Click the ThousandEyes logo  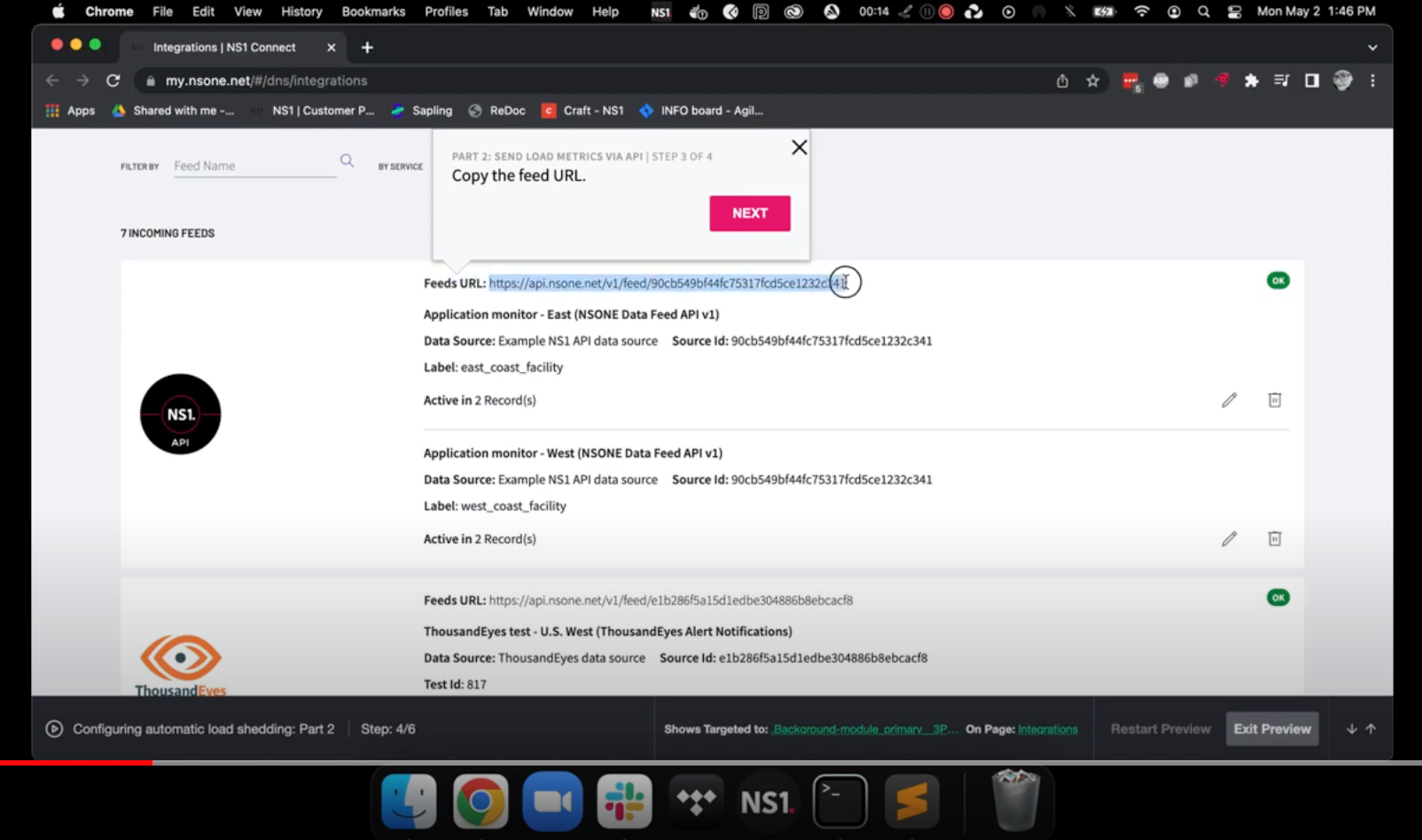tap(181, 665)
